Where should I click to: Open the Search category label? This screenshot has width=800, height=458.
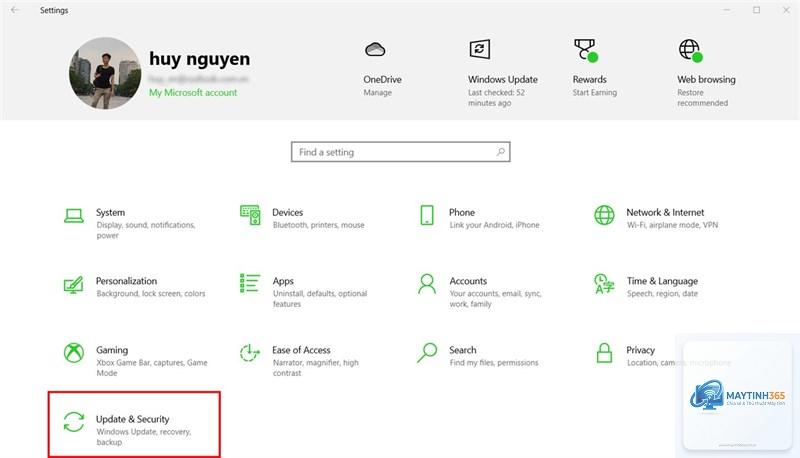[x=463, y=350]
